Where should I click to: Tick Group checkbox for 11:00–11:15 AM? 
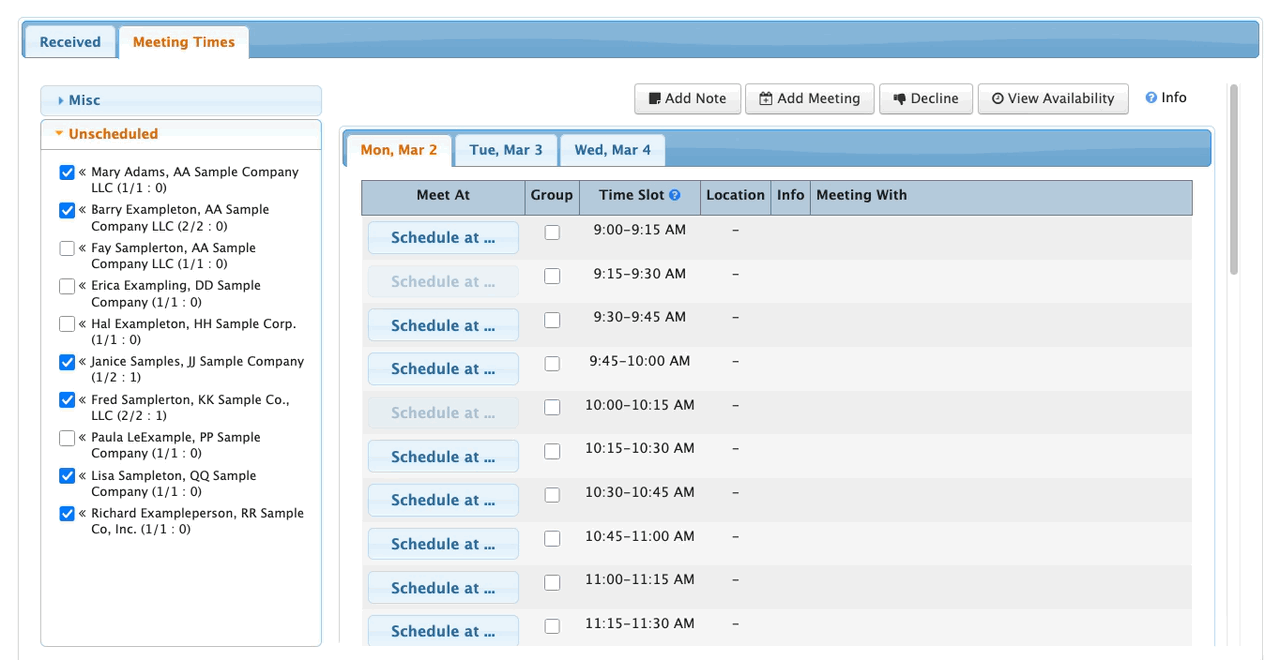552,582
